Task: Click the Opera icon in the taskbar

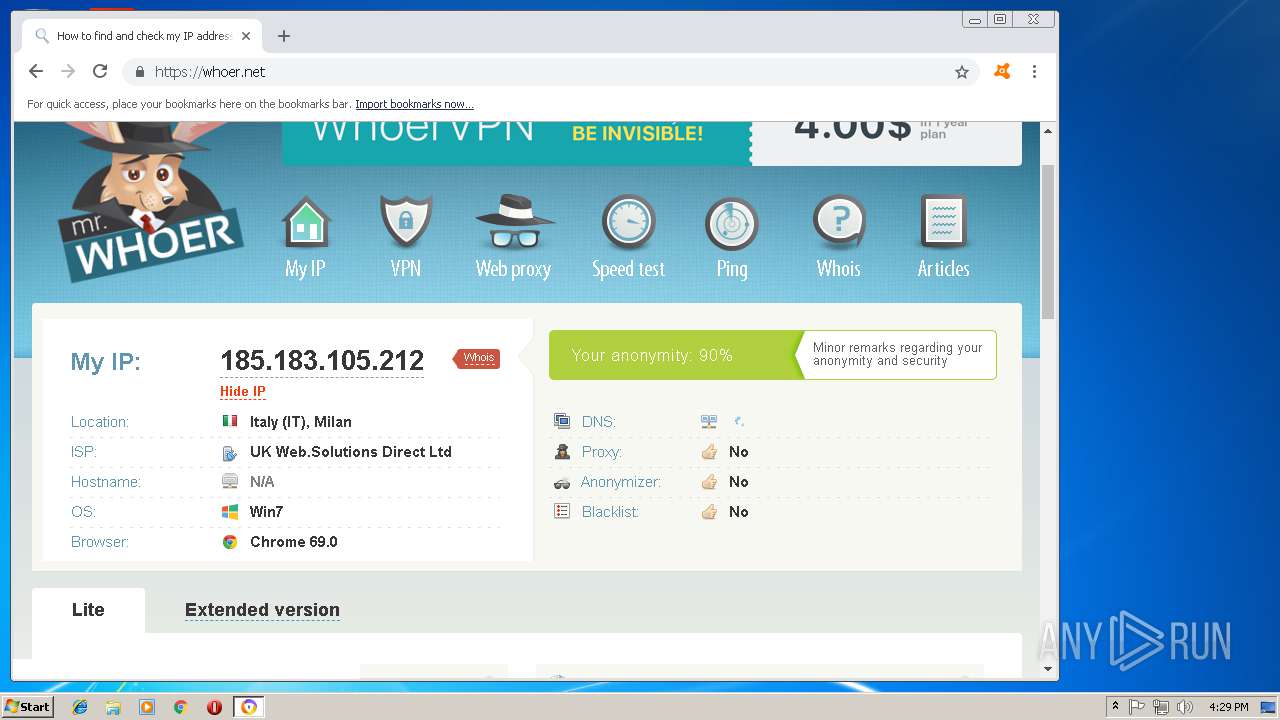Action: [214, 707]
